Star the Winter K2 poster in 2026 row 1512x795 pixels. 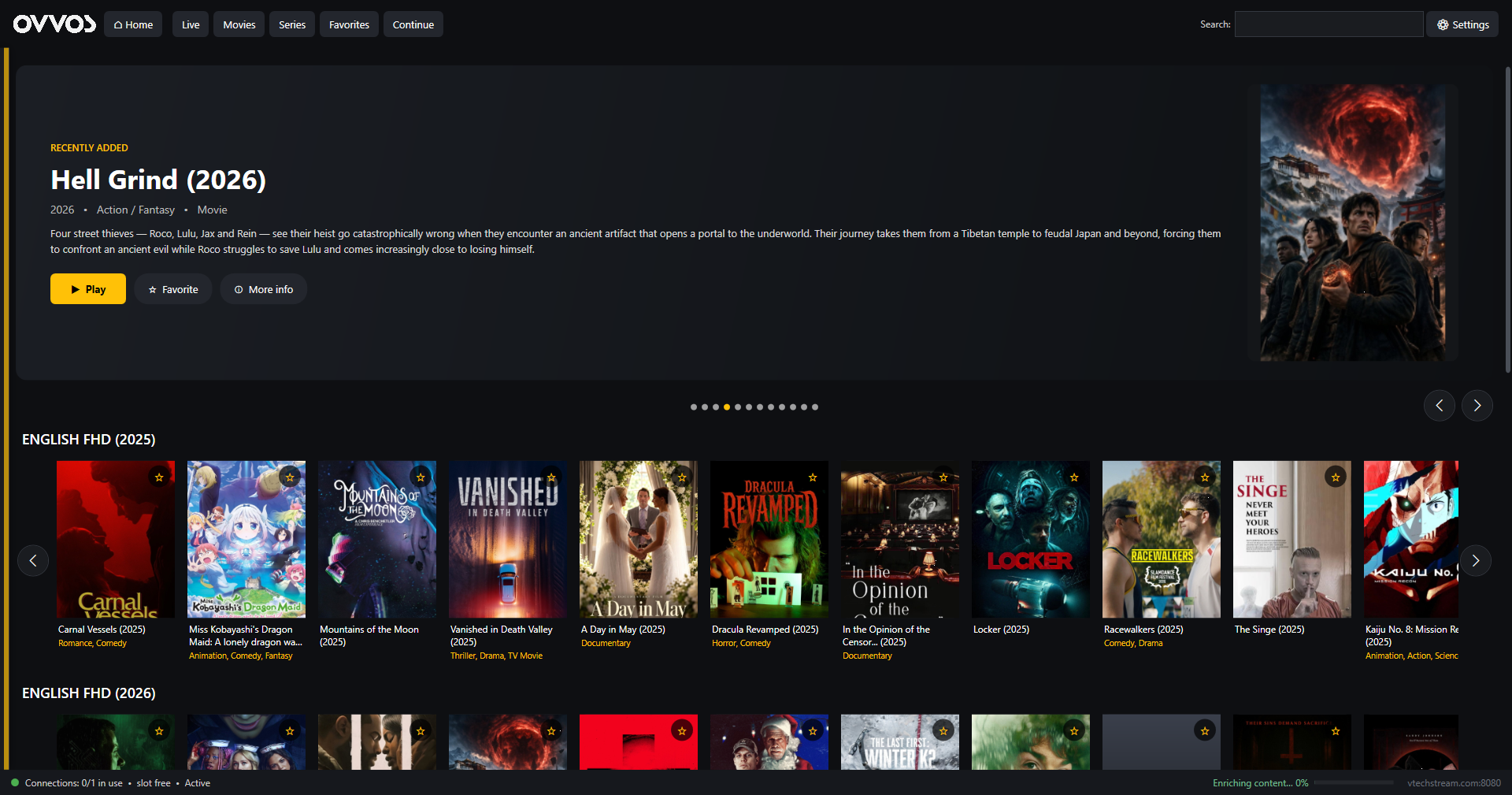(943, 731)
